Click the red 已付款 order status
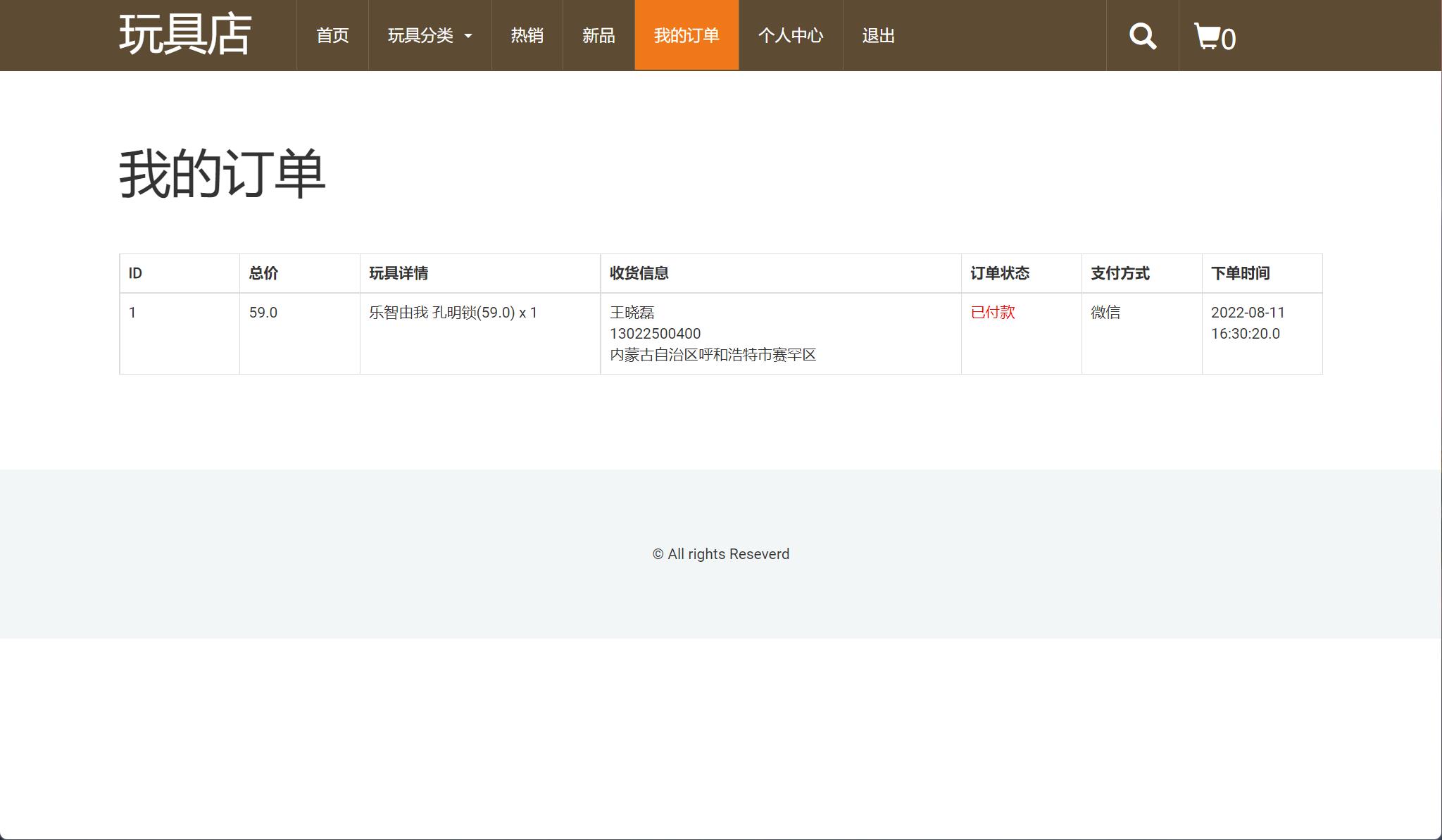This screenshot has height=840, width=1442. (993, 312)
